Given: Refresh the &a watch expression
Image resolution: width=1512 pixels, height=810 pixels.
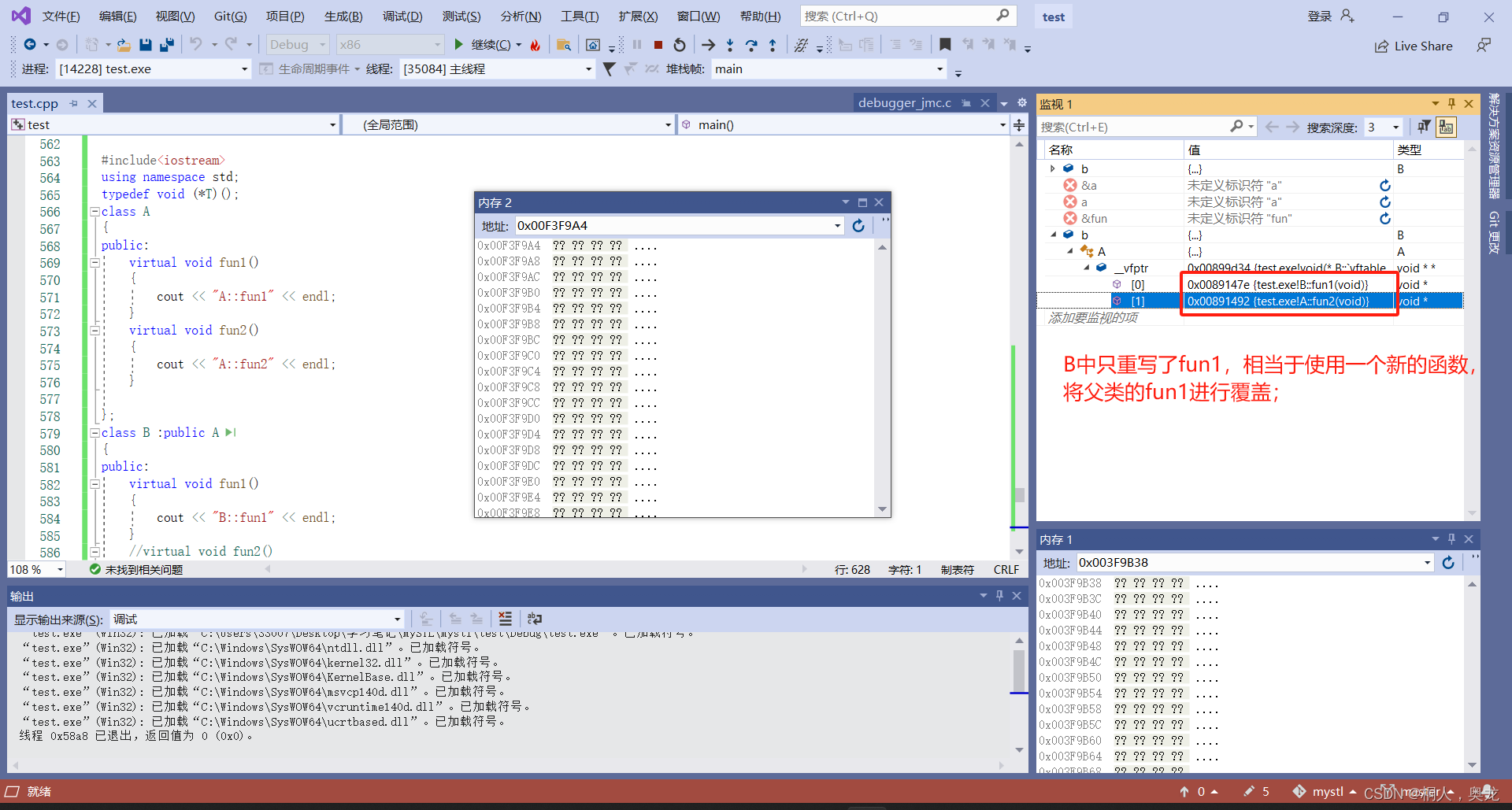Looking at the screenshot, I should (x=1385, y=186).
